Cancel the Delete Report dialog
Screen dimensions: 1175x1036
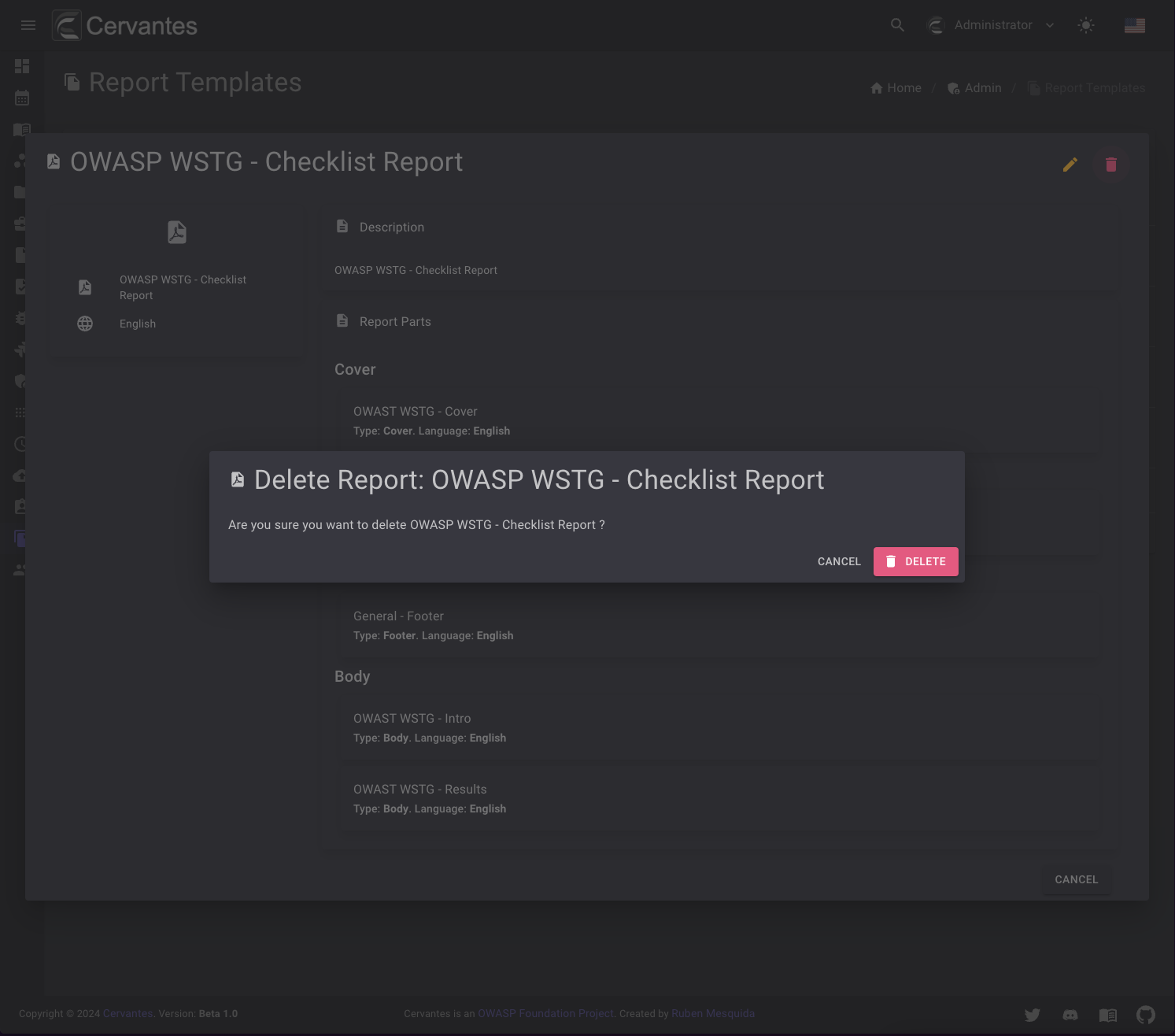[x=839, y=561]
